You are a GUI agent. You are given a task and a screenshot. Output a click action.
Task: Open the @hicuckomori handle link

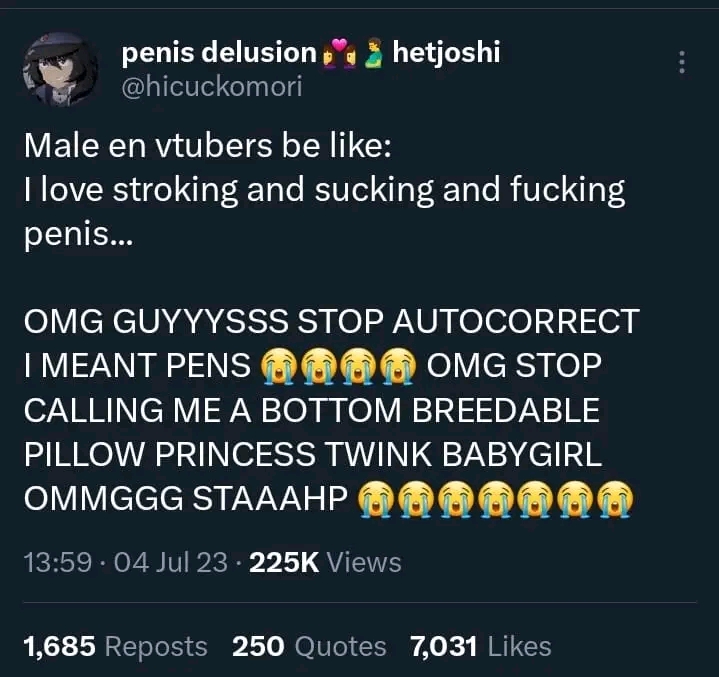pos(212,86)
